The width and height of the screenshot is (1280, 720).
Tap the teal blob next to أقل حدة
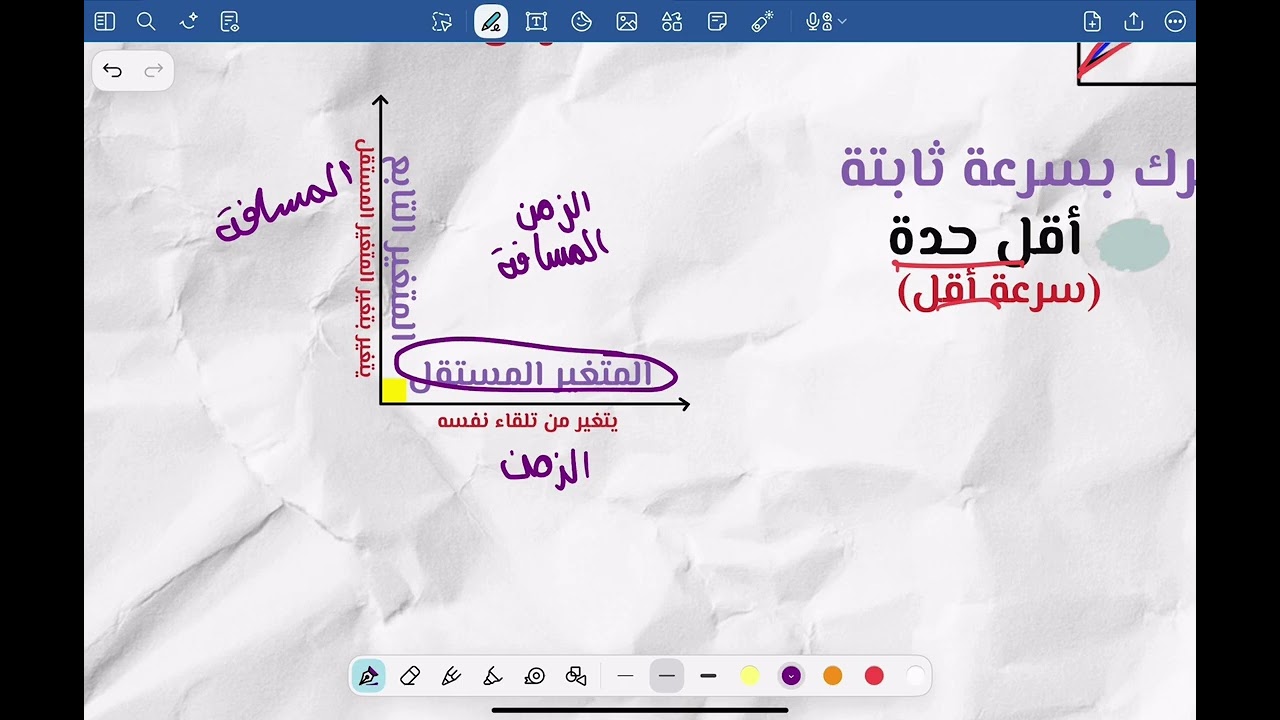pyautogui.click(x=1133, y=246)
